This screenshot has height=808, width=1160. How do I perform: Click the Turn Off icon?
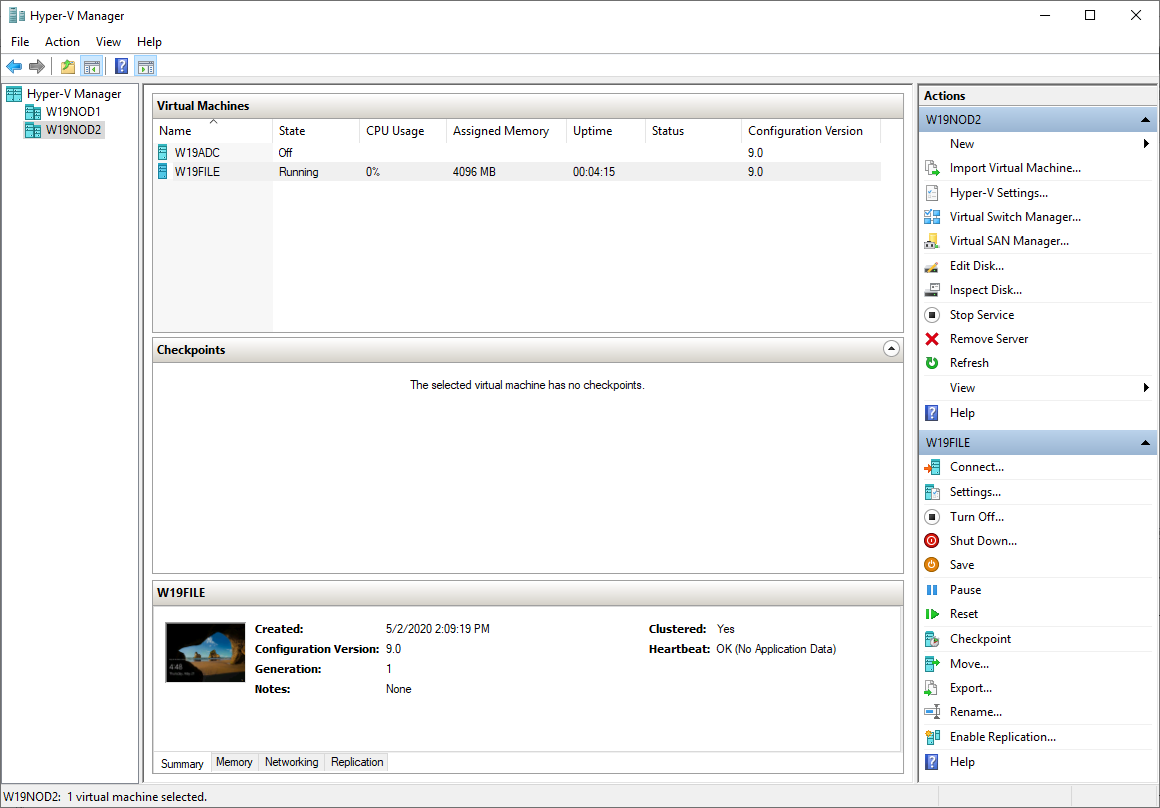932,516
